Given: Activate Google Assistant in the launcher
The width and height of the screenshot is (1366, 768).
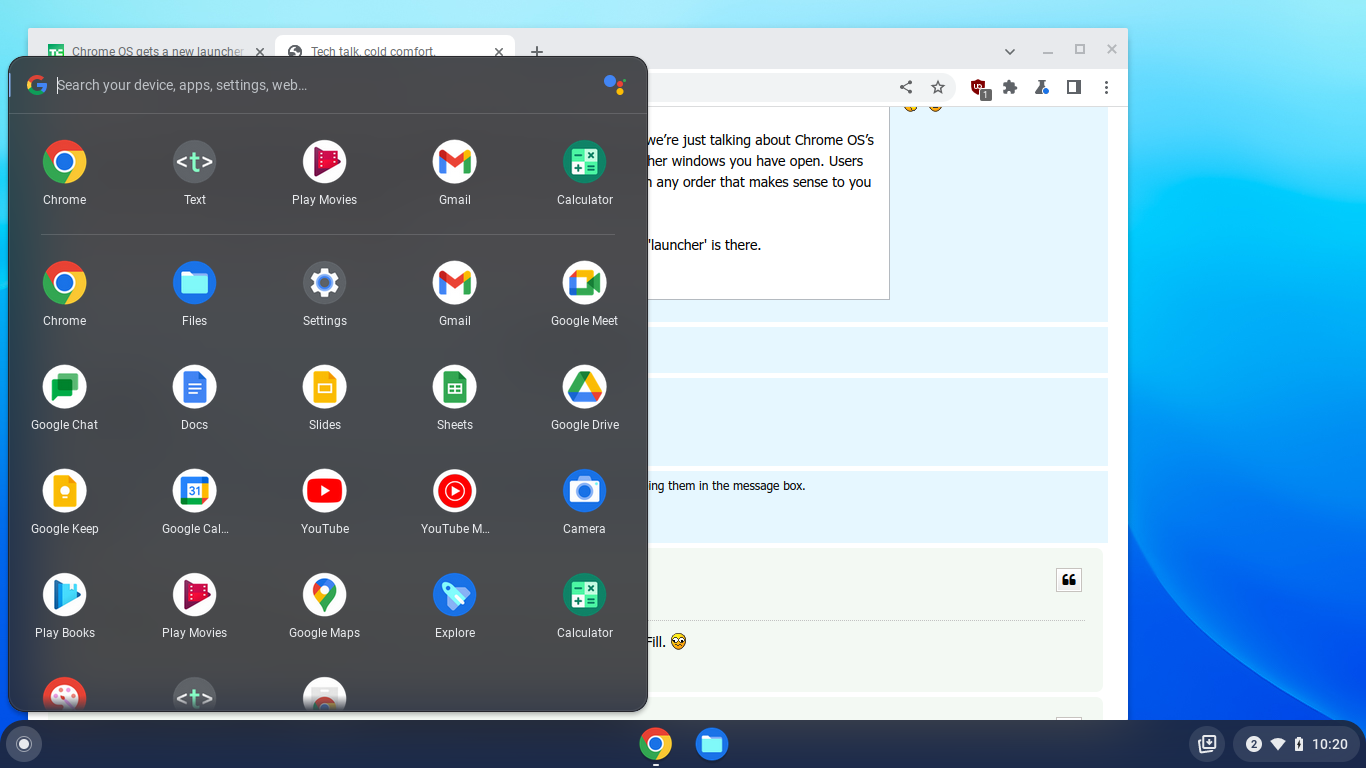Looking at the screenshot, I should coord(614,85).
